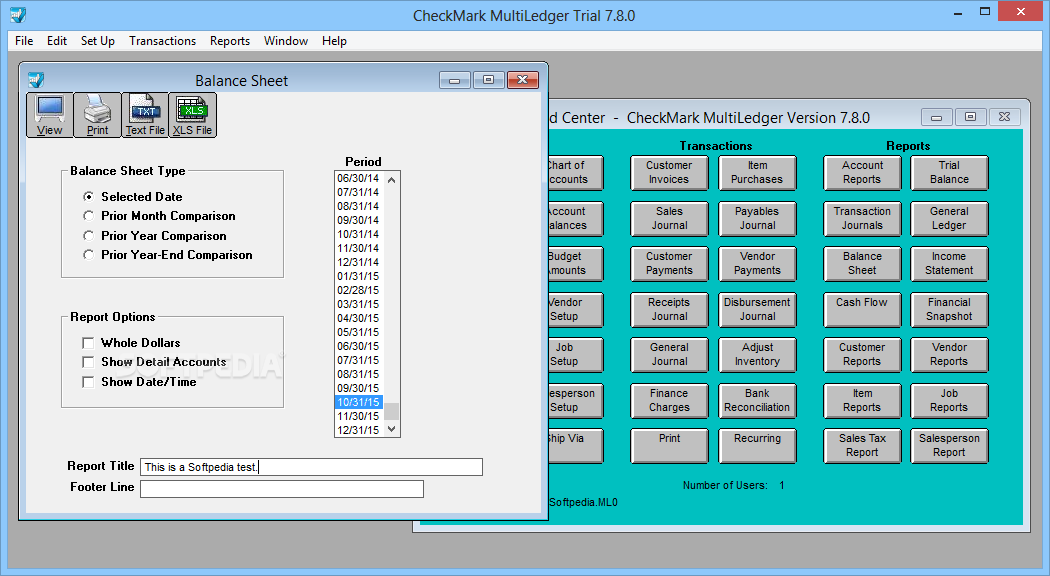Screen dimensions: 1050x576
Task: Open Customer Payments in Command Center
Action: 669,263
